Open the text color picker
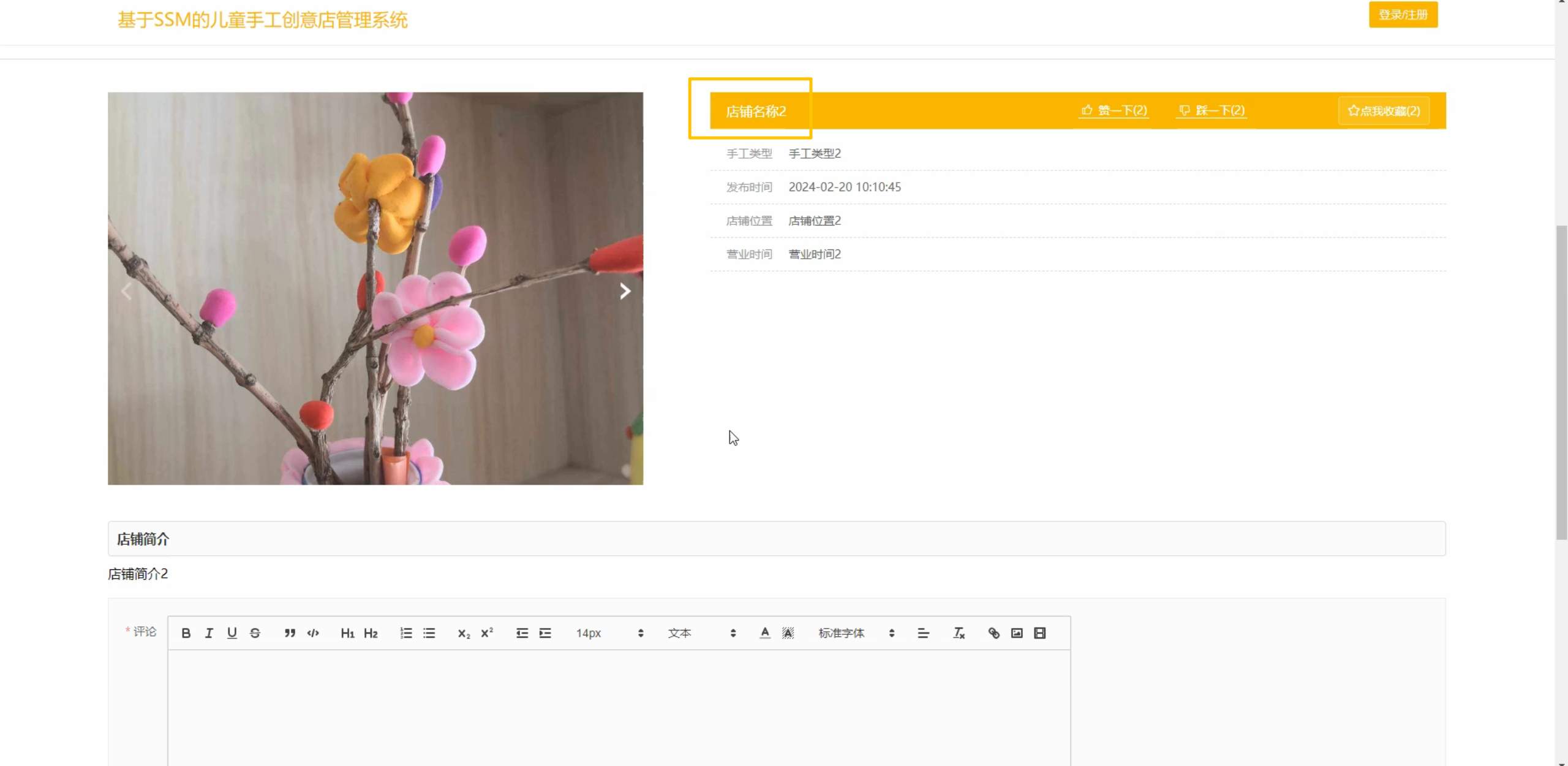The width and height of the screenshot is (1568, 766). coord(765,633)
